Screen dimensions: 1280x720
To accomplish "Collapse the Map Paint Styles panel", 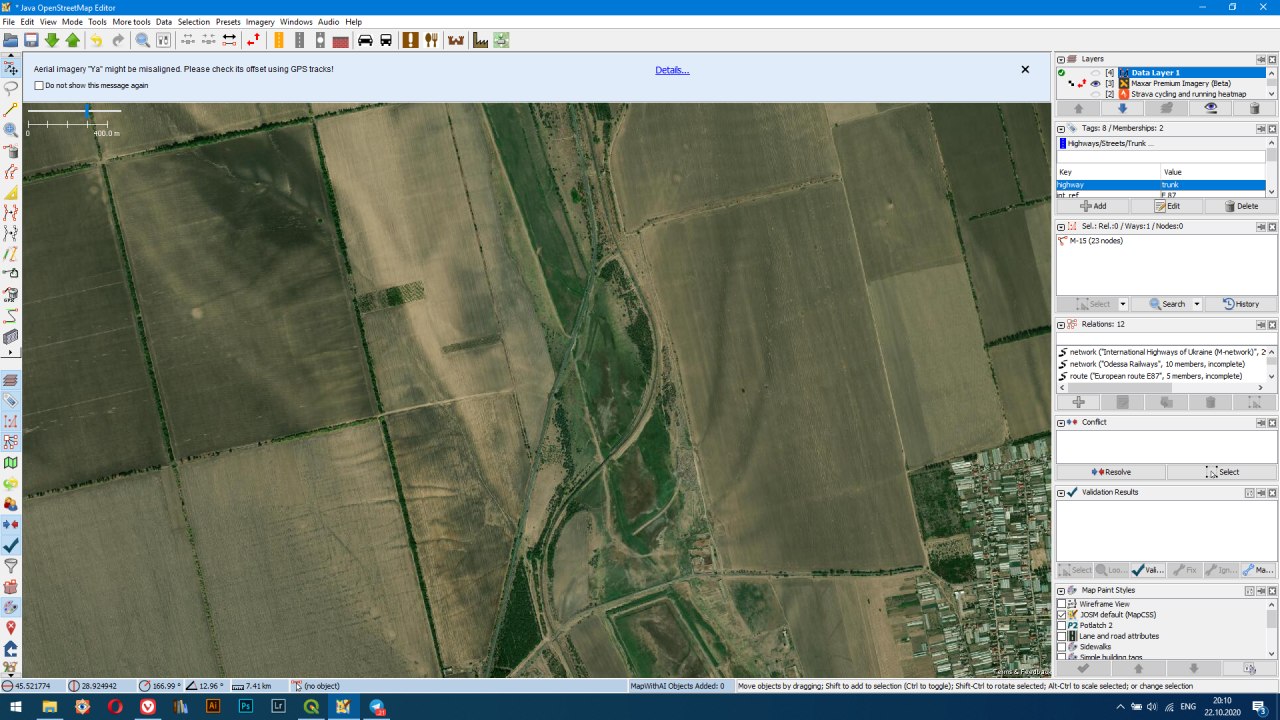I will [1061, 590].
